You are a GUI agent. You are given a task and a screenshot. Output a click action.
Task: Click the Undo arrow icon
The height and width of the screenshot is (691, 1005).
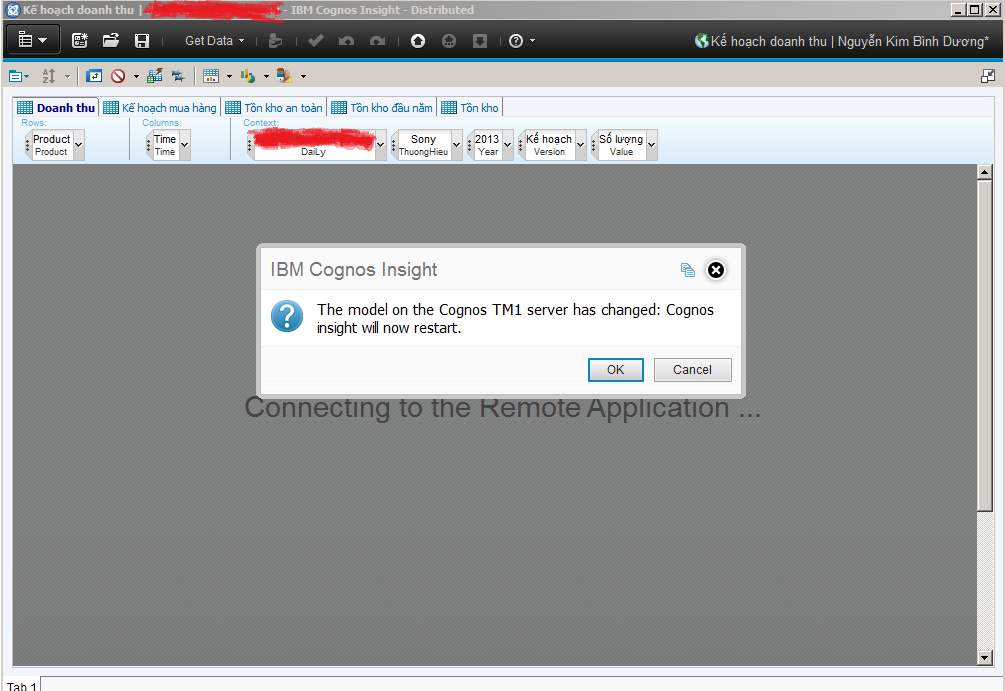pyautogui.click(x=346, y=41)
